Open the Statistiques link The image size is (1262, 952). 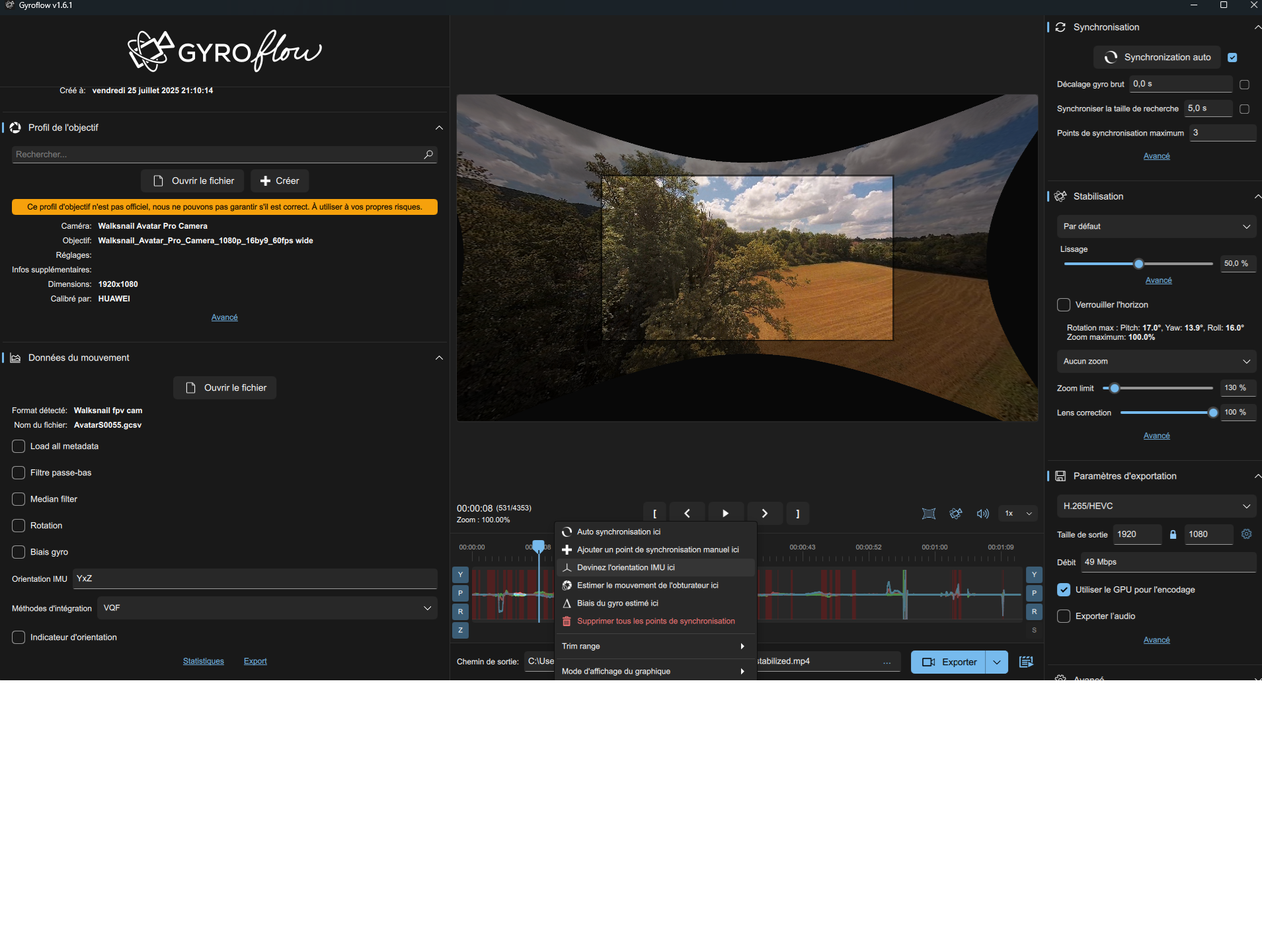(x=203, y=661)
